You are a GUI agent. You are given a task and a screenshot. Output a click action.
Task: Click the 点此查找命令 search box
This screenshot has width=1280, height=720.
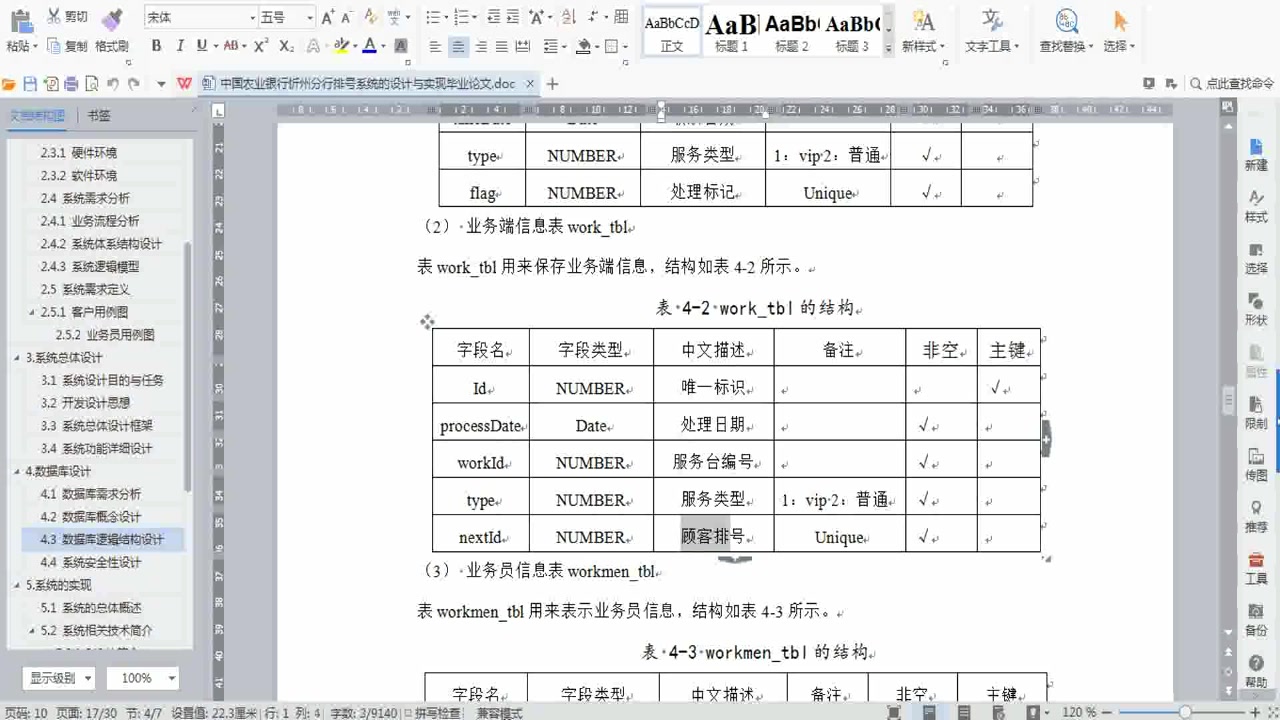pos(1233,84)
